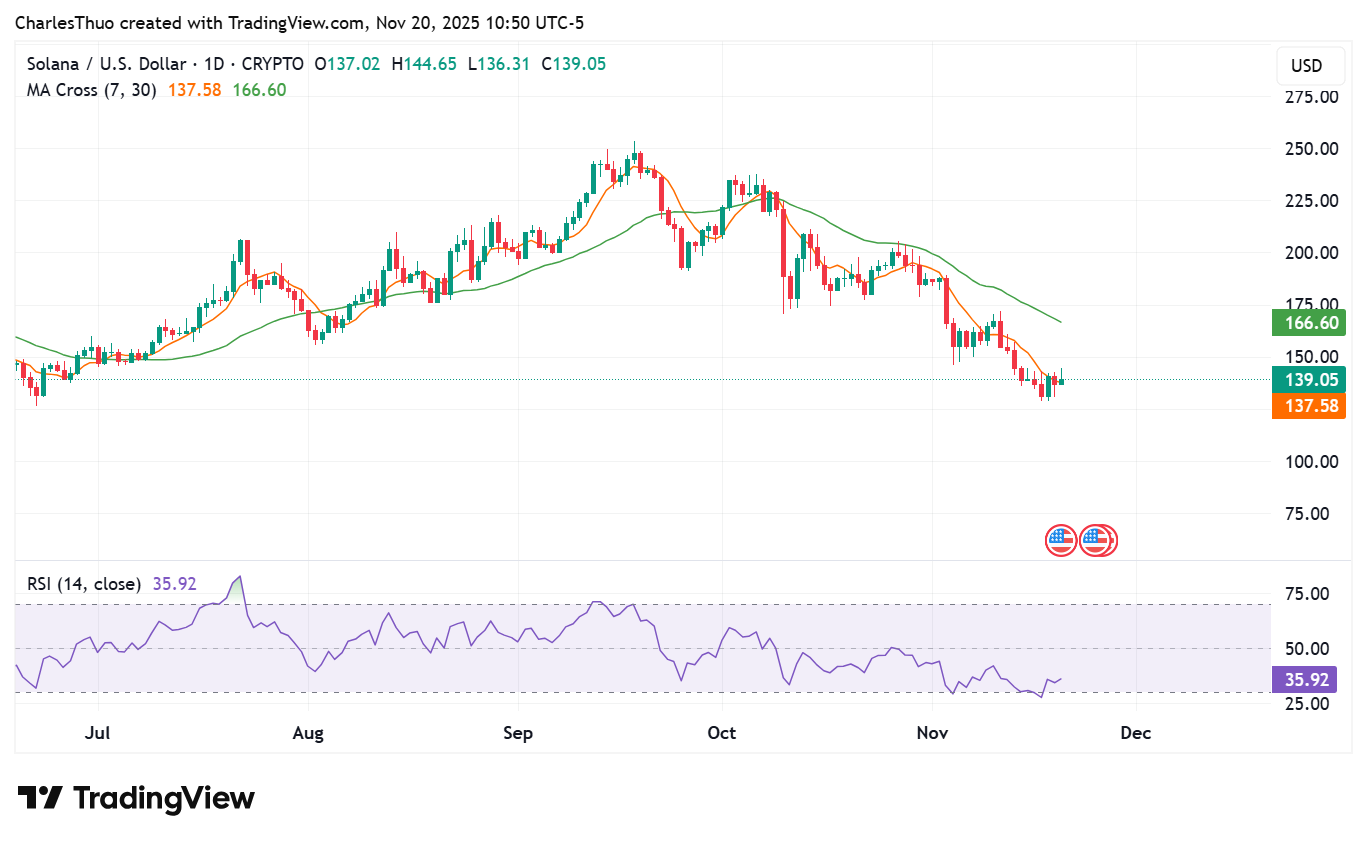Click the 250.00 level on the price scale

tap(1312, 149)
